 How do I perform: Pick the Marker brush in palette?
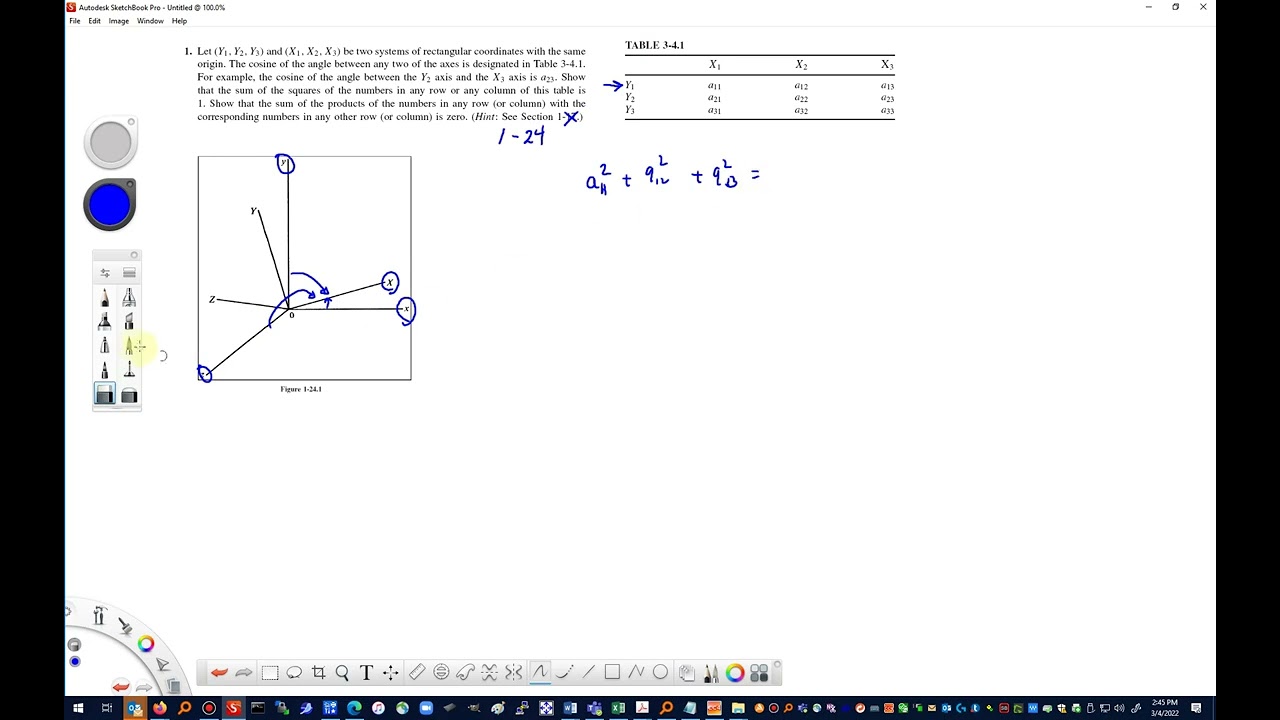coord(105,322)
